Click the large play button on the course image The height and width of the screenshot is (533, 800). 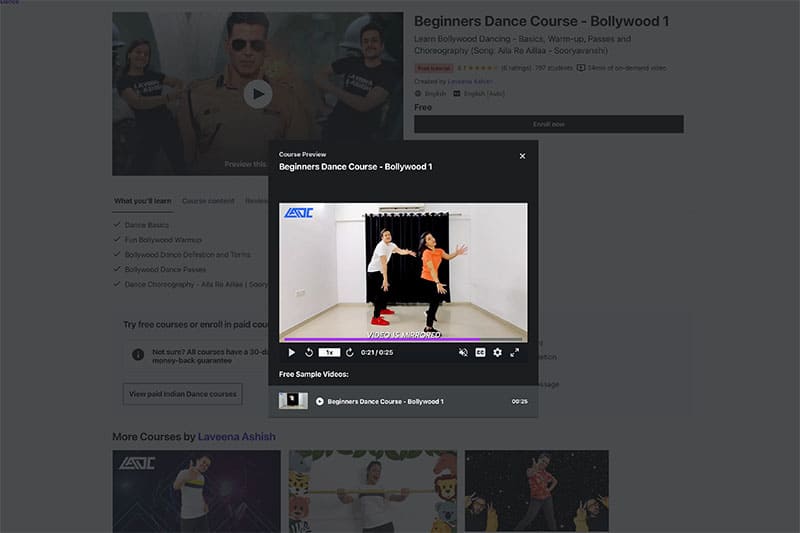tap(258, 94)
